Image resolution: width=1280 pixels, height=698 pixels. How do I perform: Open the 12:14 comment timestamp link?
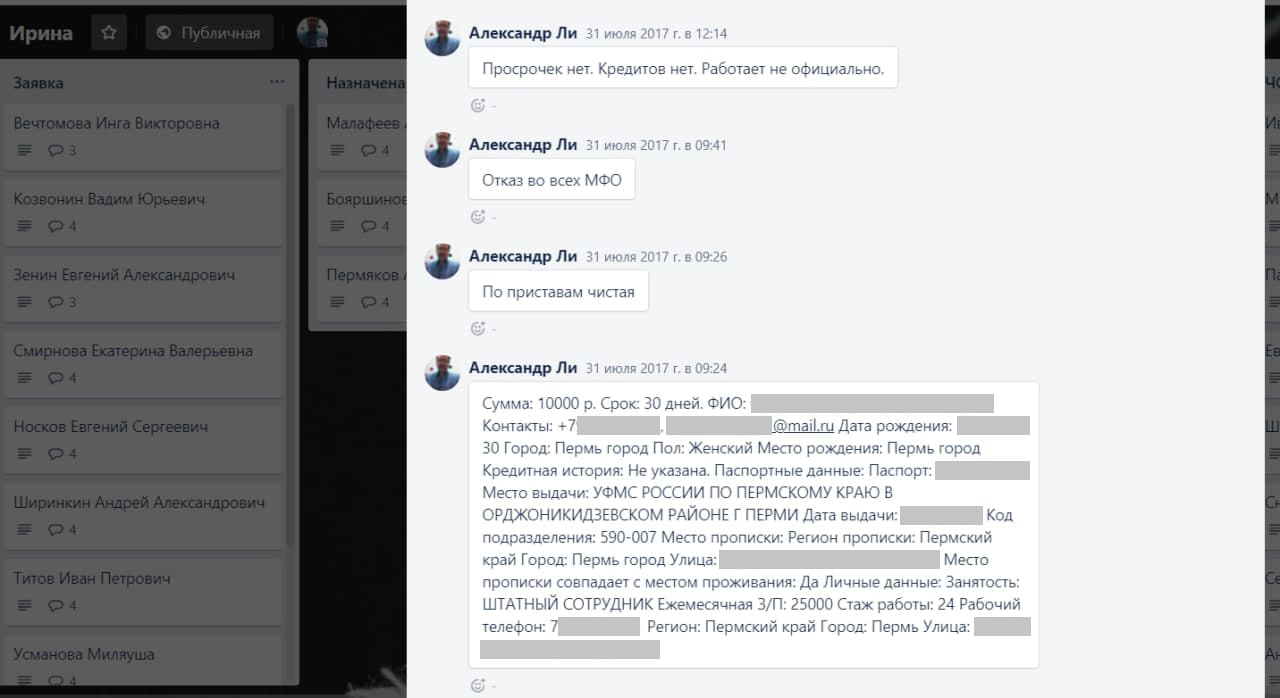[x=656, y=34]
